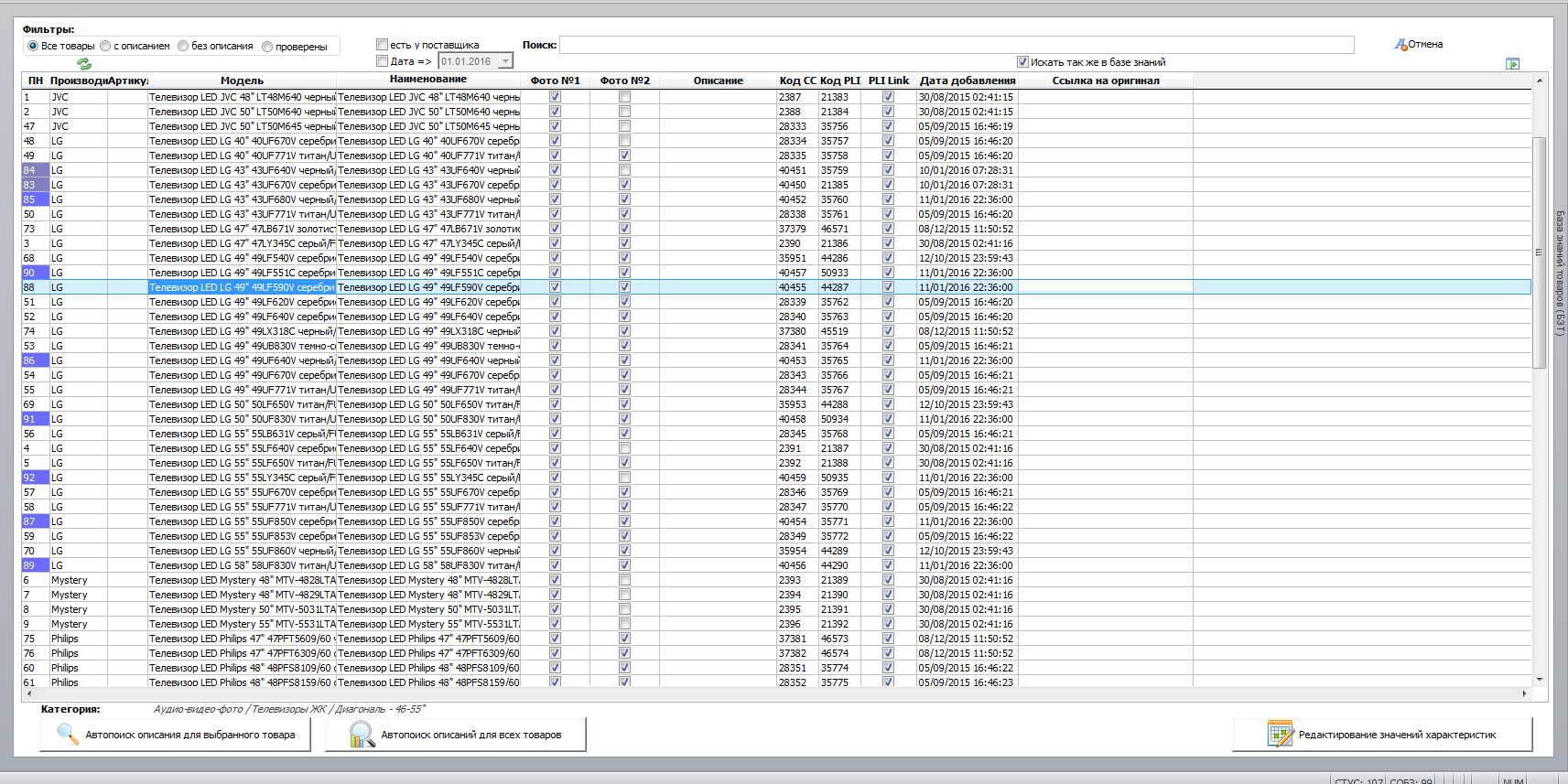Viewport: 1568px width, 784px height.
Task: Sort by the 'Код СС' column header
Action: pyautogui.click(x=797, y=81)
